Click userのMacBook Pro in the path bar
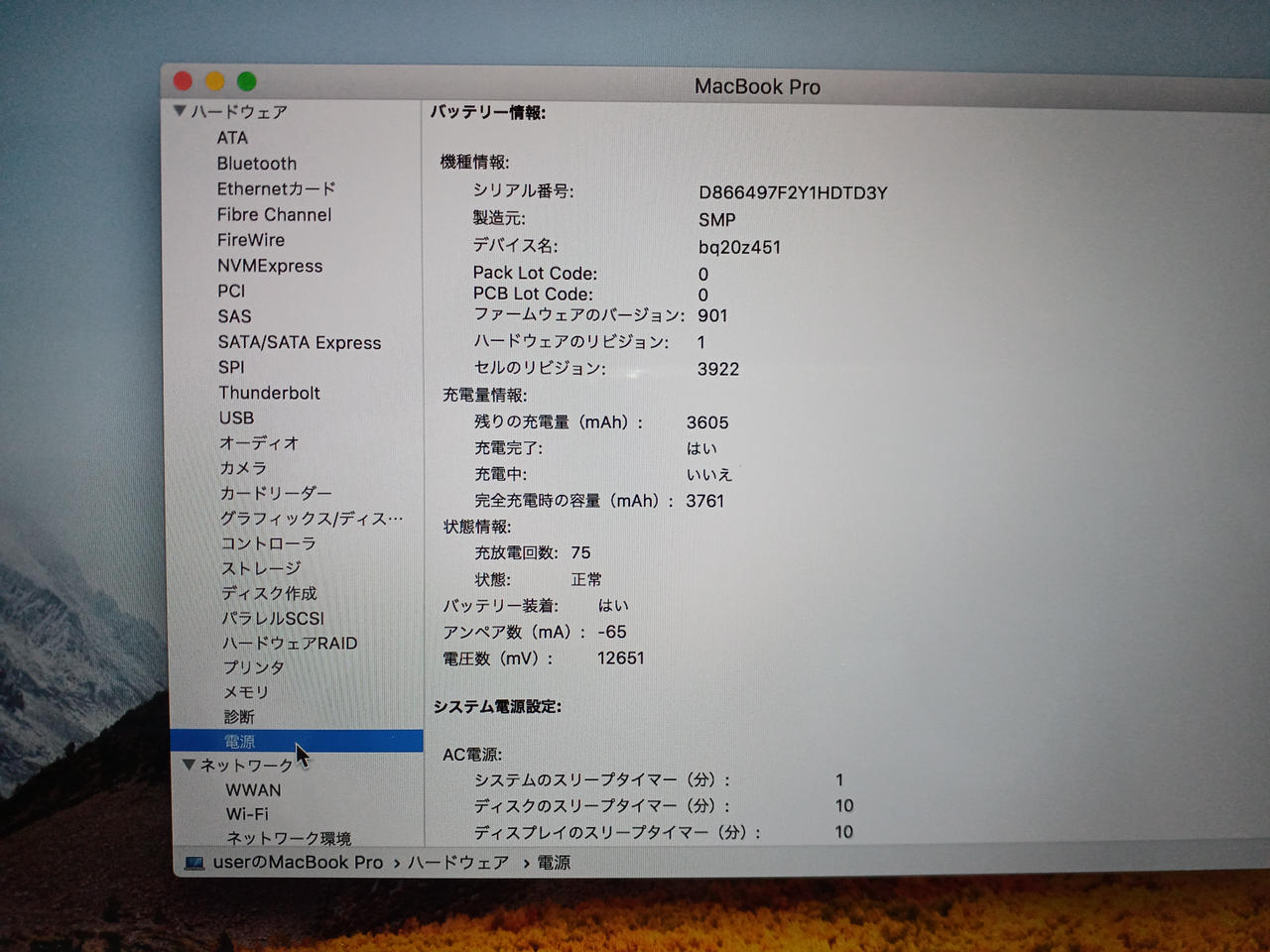Screen dimensions: 1270x952 tap(298, 863)
